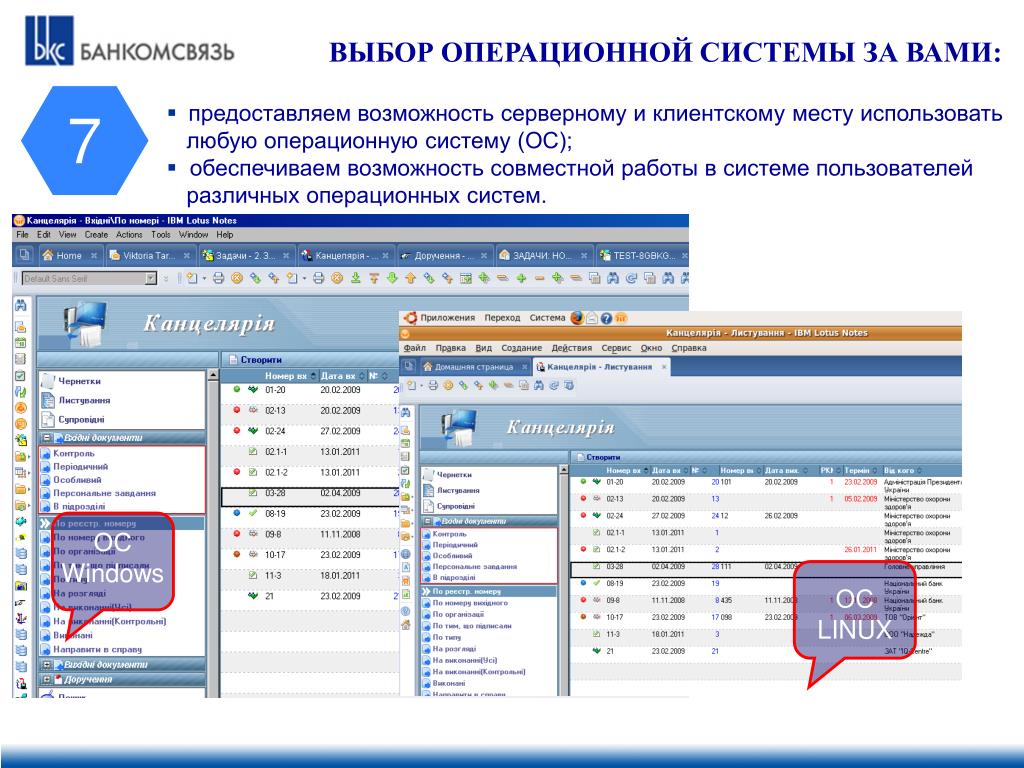Screen dimensions: 1024x768
Task: Click the open-list button left of Home tab
Action: click(x=24, y=255)
